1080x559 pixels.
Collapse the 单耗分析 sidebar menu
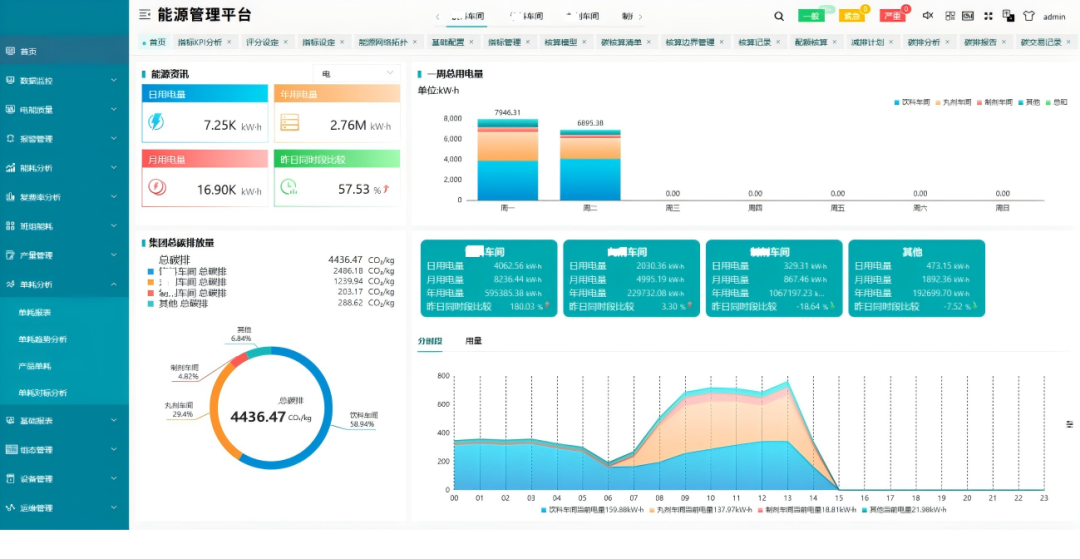tap(114, 284)
